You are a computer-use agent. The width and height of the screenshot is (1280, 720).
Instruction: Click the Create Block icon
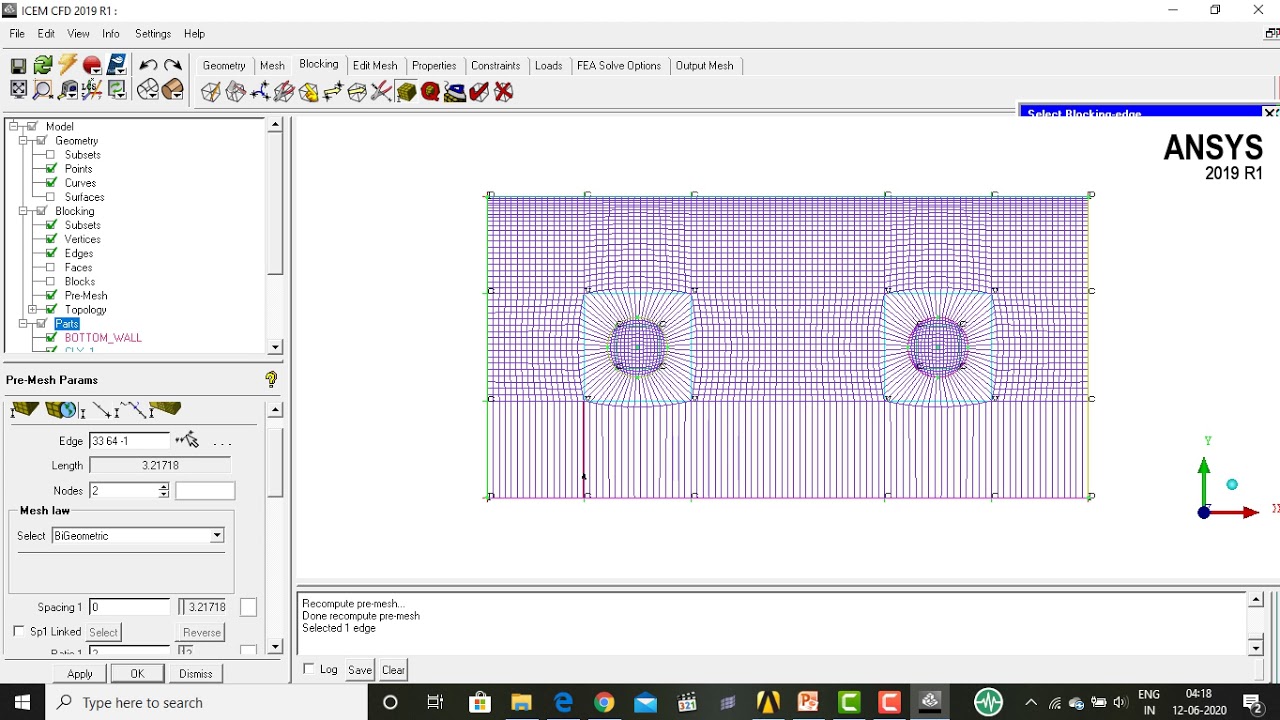(211, 92)
